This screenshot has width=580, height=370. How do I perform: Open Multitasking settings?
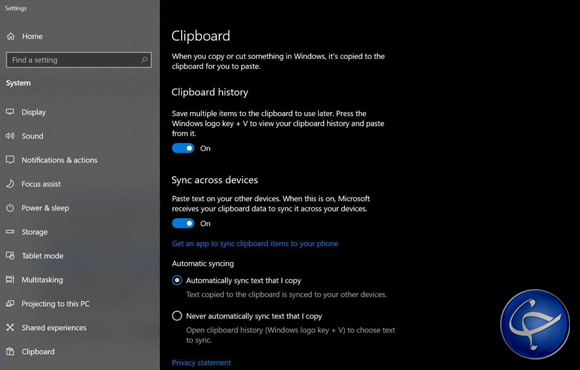coord(42,280)
